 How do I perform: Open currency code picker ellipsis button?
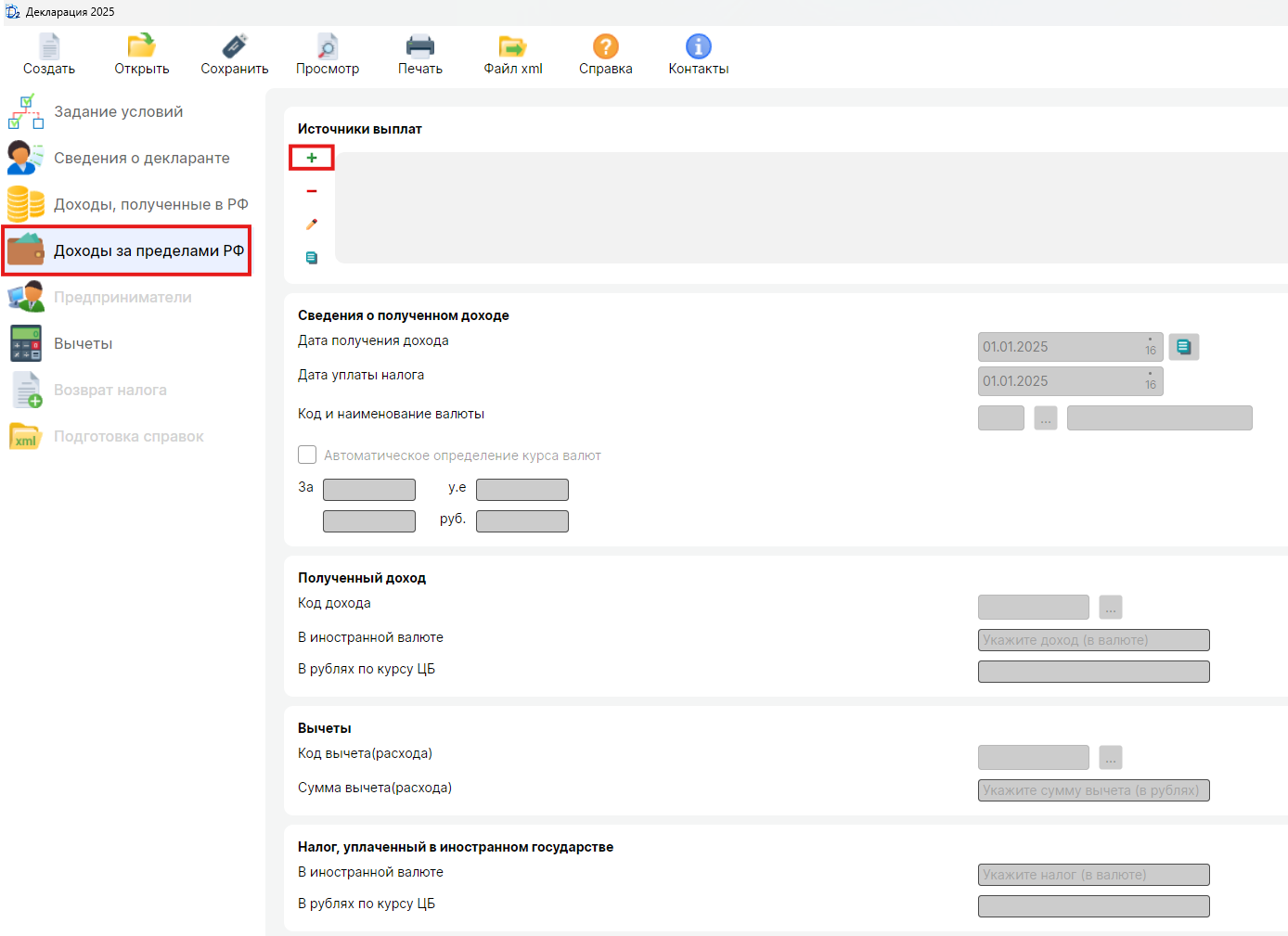[1046, 418]
